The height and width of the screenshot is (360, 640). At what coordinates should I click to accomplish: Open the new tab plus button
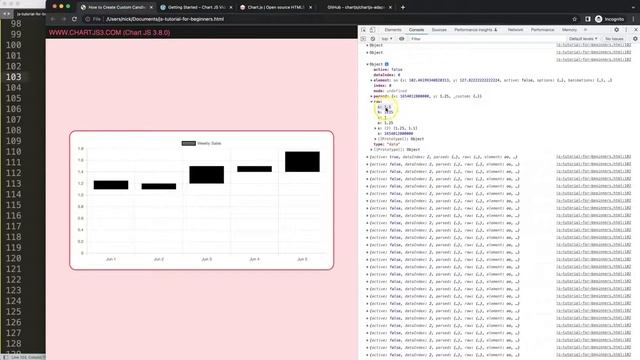click(403, 7)
